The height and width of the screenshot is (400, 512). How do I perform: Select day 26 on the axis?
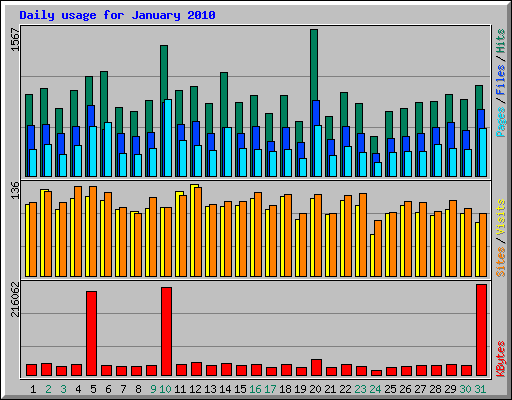coord(405,389)
